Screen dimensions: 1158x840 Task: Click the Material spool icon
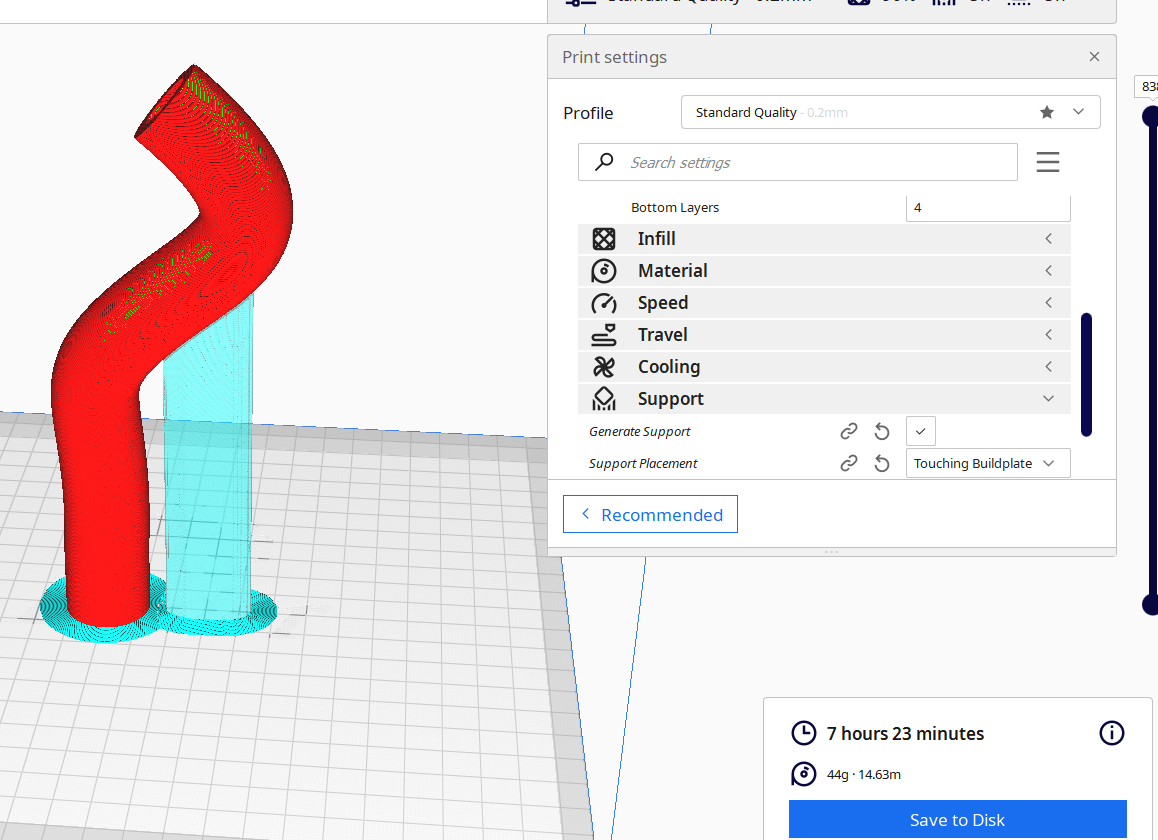click(603, 271)
